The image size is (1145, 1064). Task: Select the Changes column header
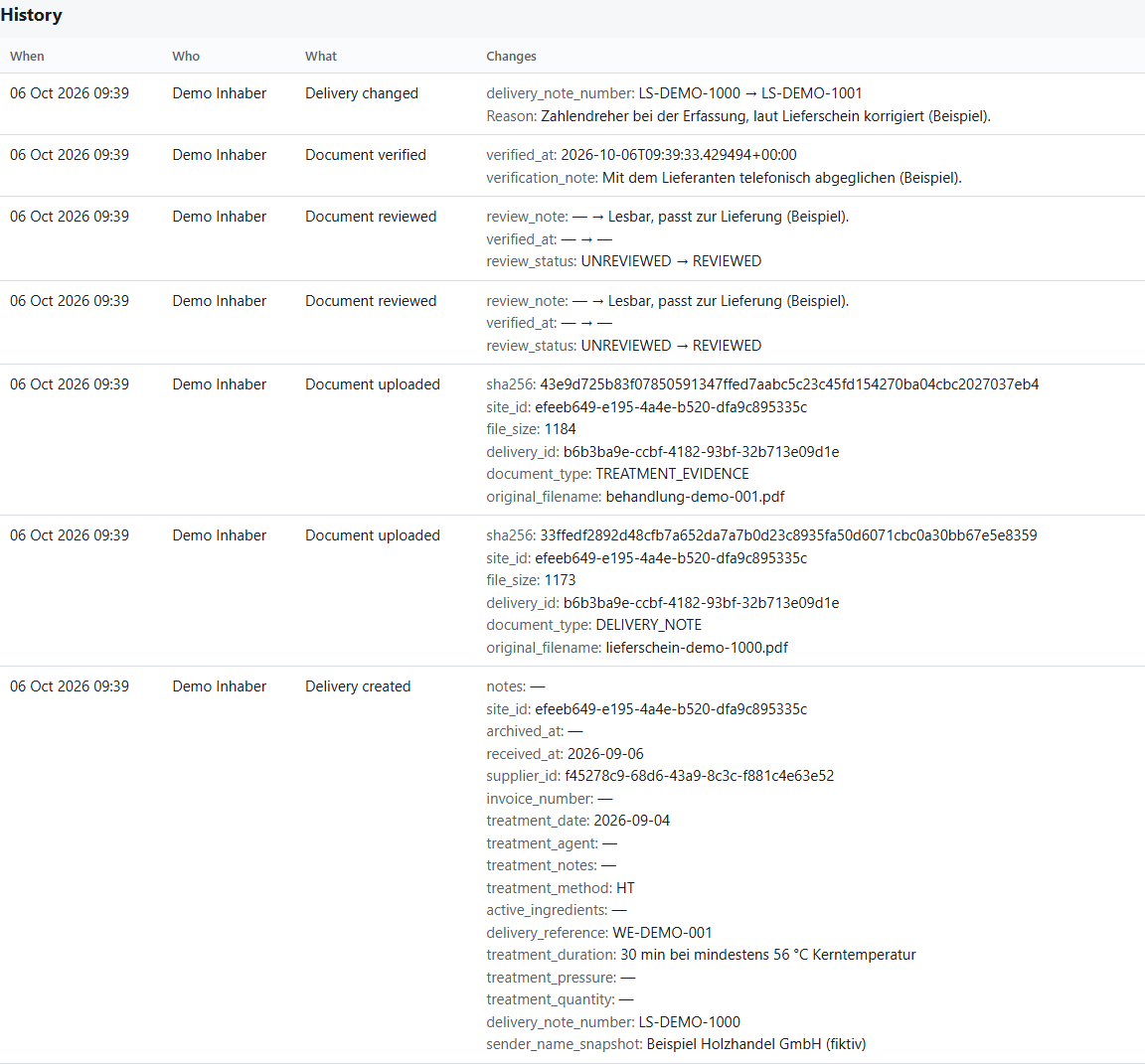click(x=511, y=57)
